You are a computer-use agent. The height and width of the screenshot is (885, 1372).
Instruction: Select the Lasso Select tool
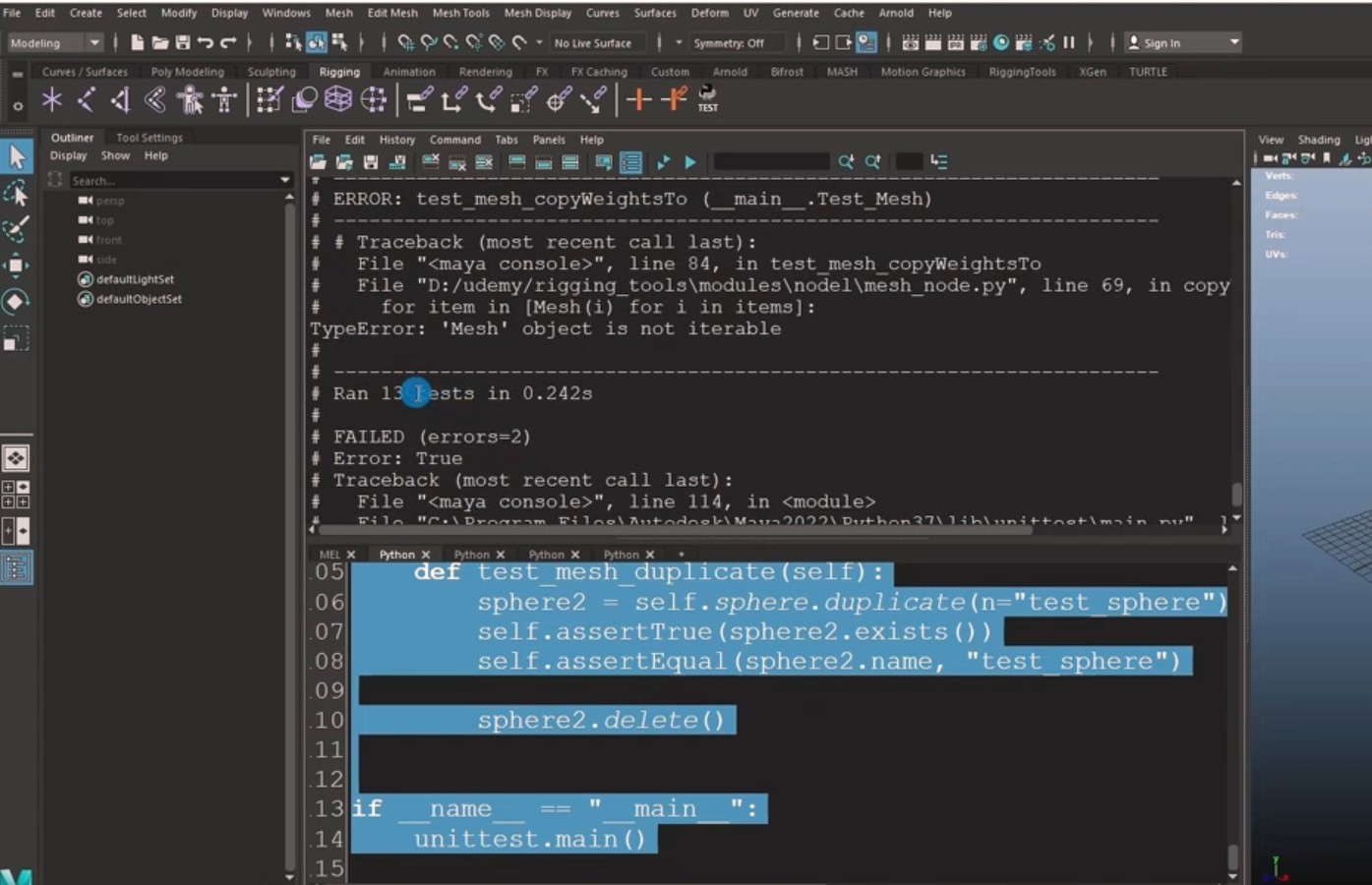coord(17,193)
